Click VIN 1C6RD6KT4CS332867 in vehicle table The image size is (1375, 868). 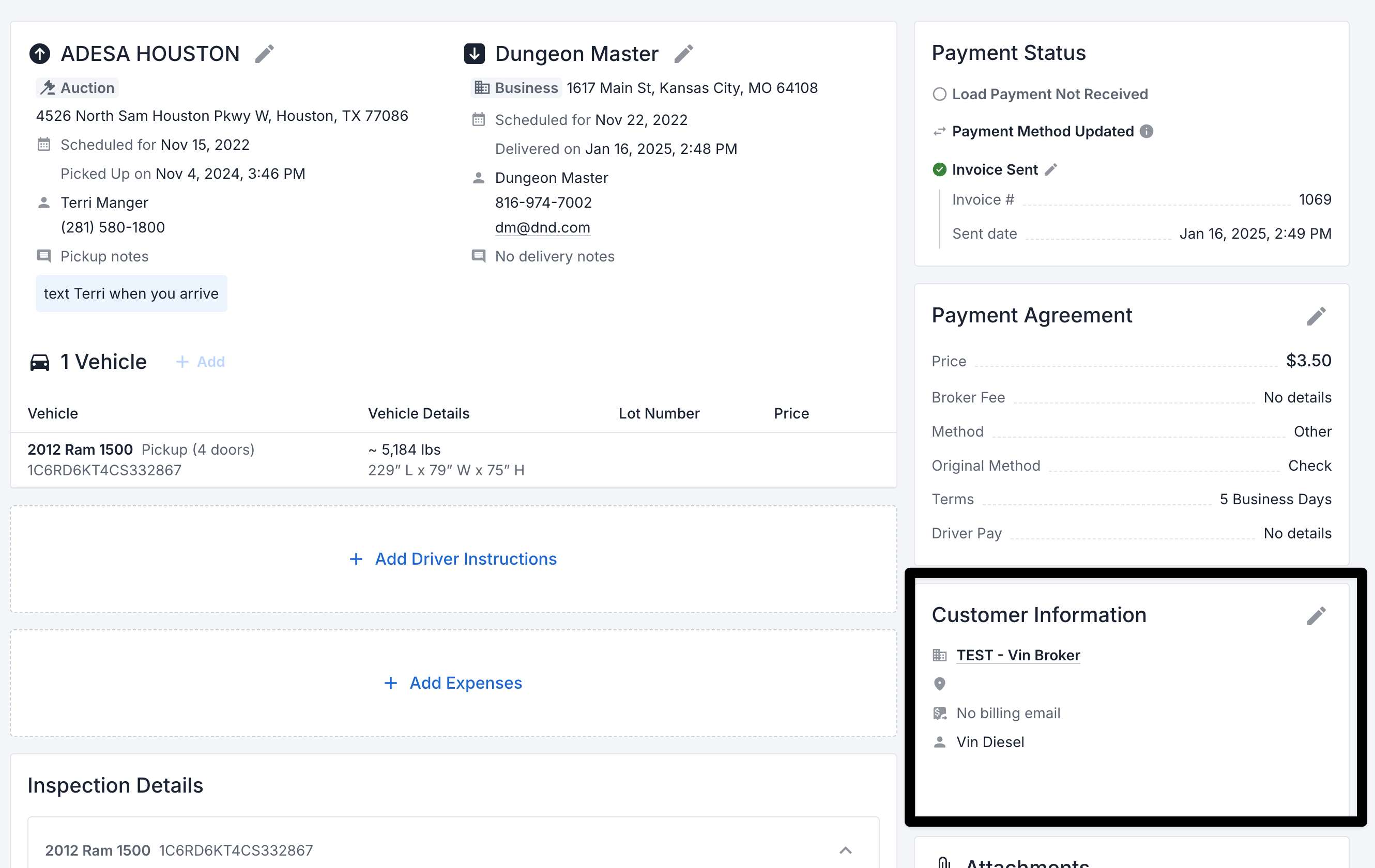104,470
